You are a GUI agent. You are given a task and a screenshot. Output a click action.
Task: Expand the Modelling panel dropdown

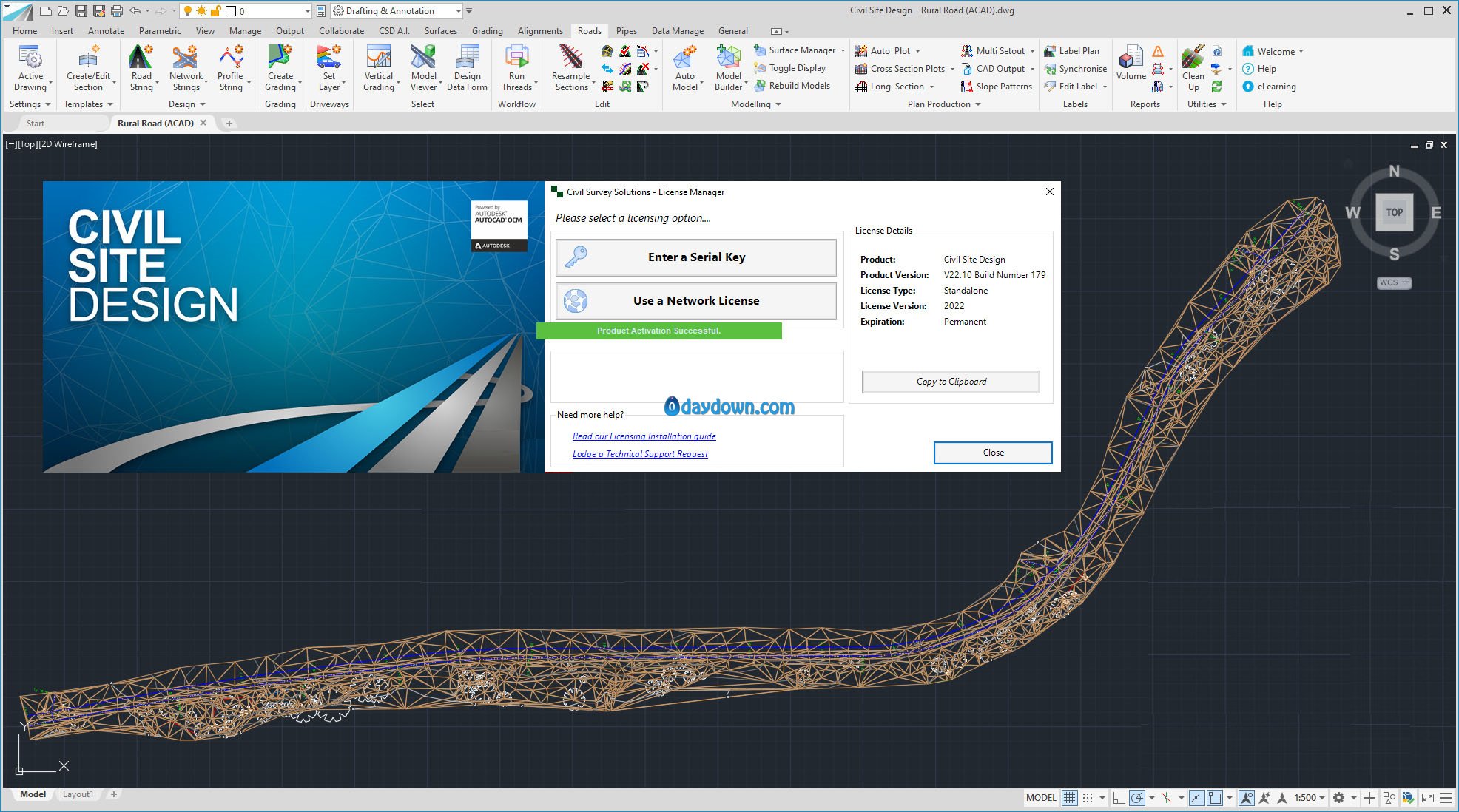tap(755, 104)
